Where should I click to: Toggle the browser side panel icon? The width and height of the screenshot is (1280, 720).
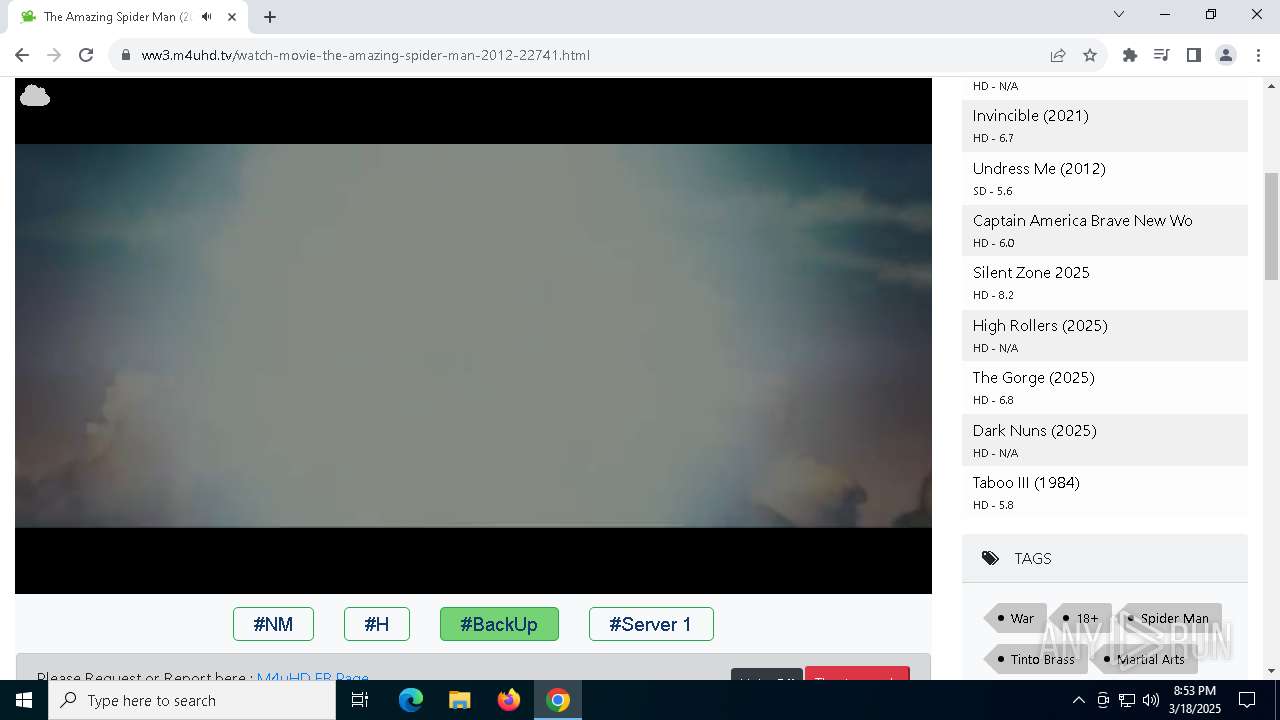point(1194,55)
